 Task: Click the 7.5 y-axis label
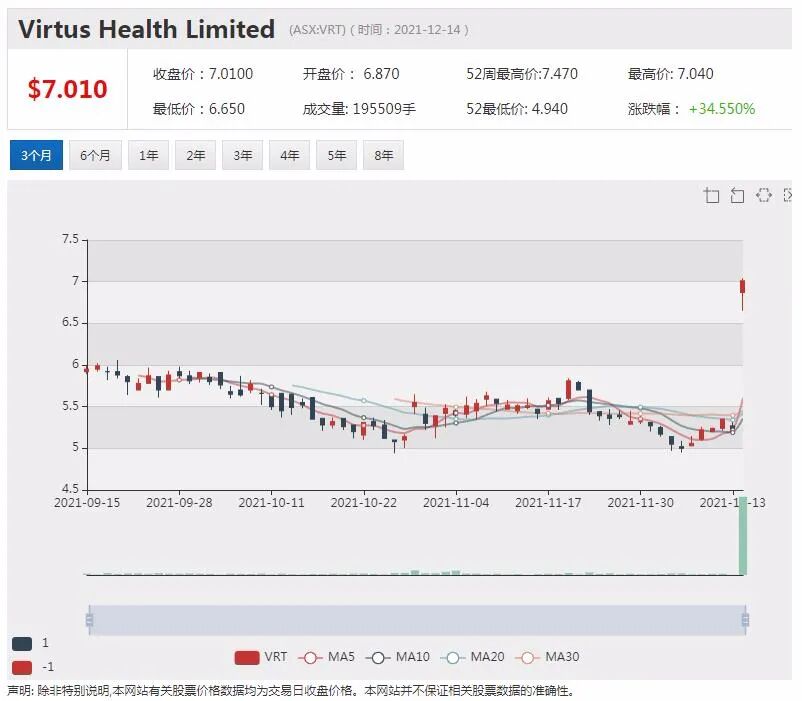[70, 239]
